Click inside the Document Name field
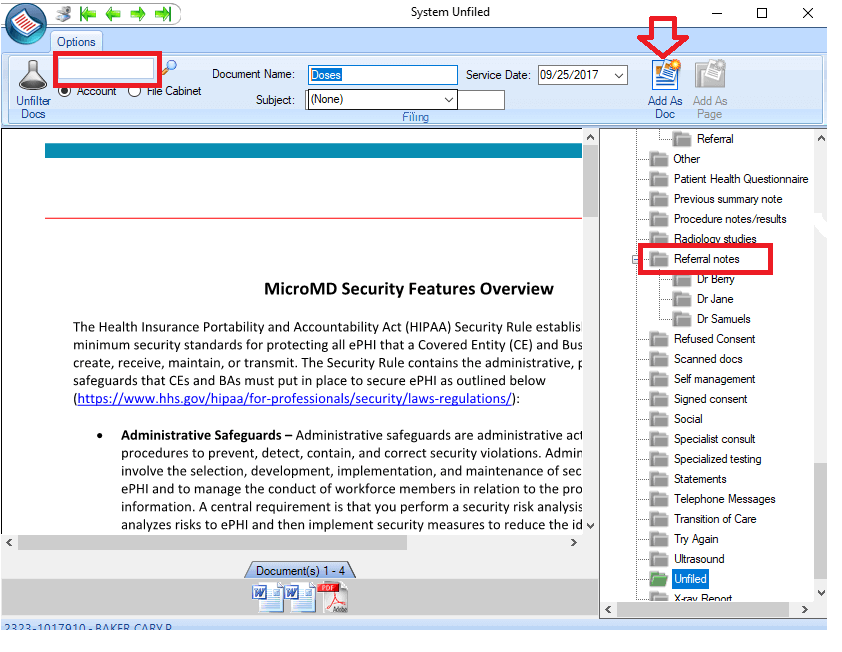842x652 pixels. (x=382, y=74)
